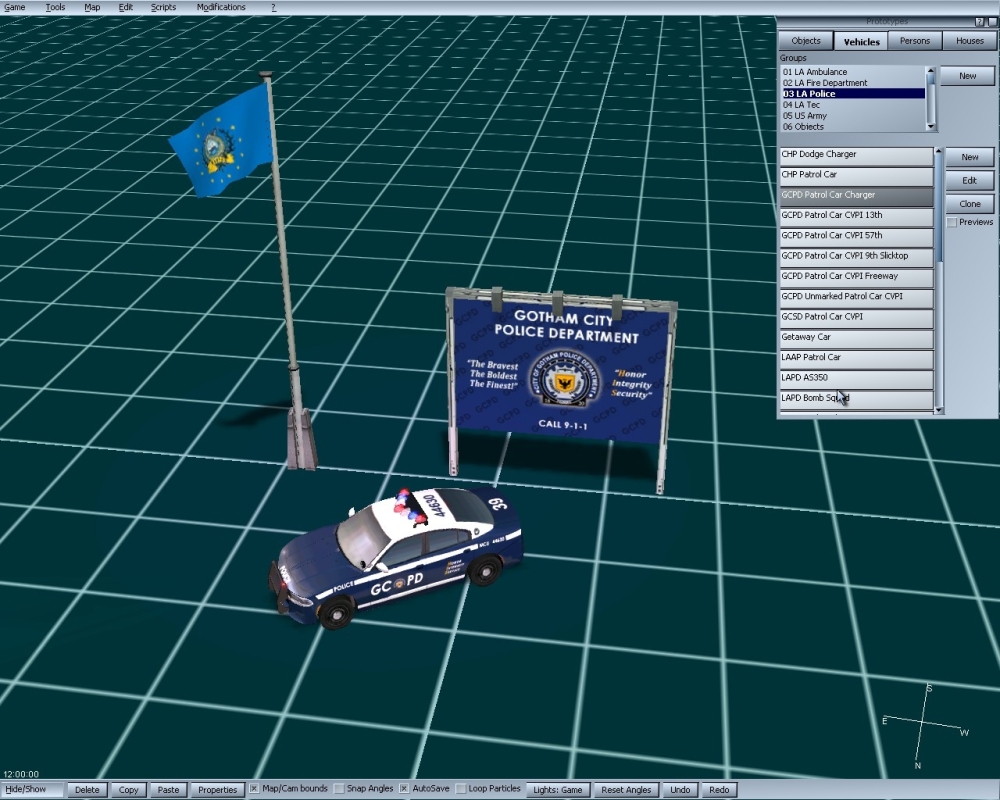
Task: Select the LAPD AS350 prototype
Action: tap(856, 379)
